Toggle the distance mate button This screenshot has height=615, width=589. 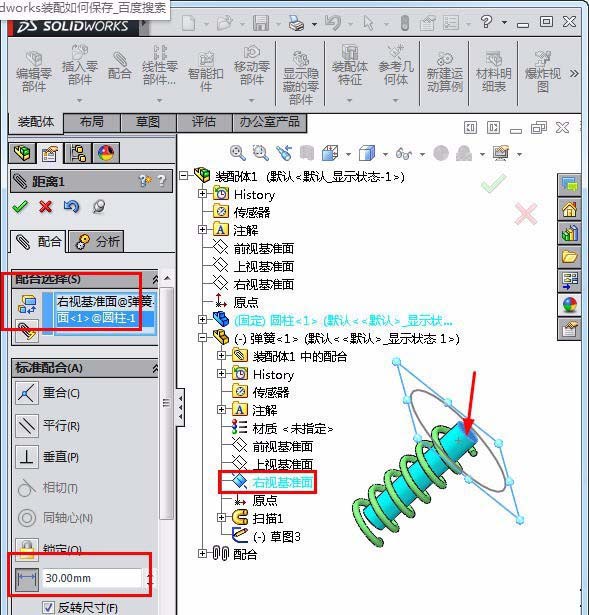[x=27, y=579]
